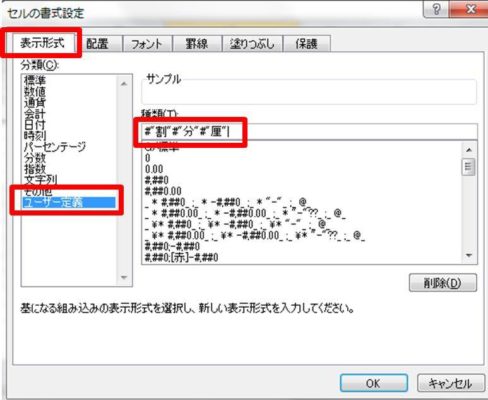This screenshot has width=488, height=400.
Task: Select the 保護 tab
Action: pos(307,44)
